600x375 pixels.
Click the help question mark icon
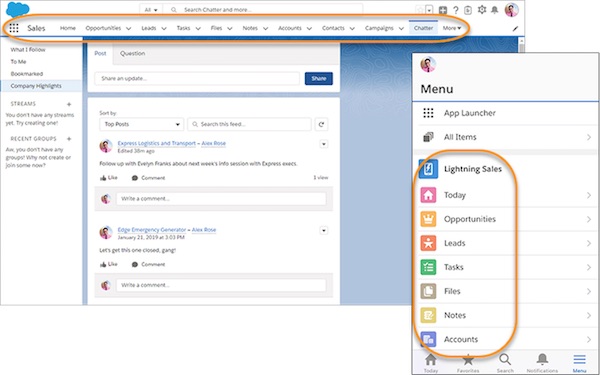tap(455, 10)
